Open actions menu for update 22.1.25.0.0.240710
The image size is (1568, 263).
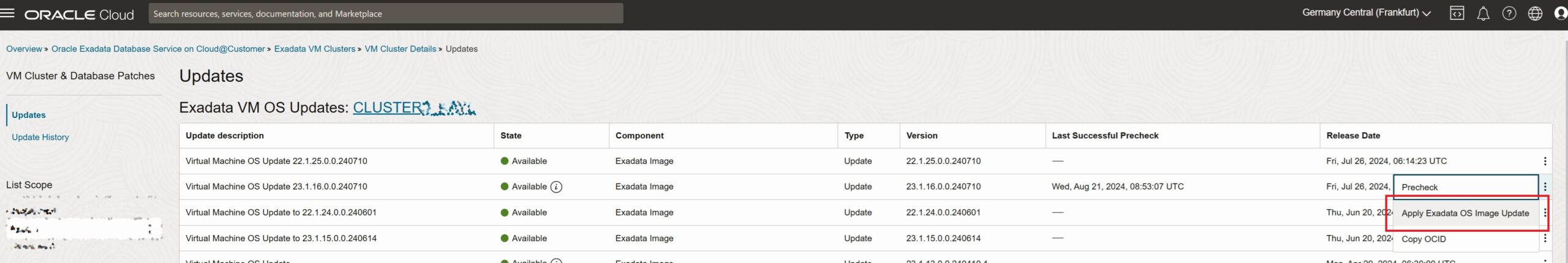point(1545,161)
